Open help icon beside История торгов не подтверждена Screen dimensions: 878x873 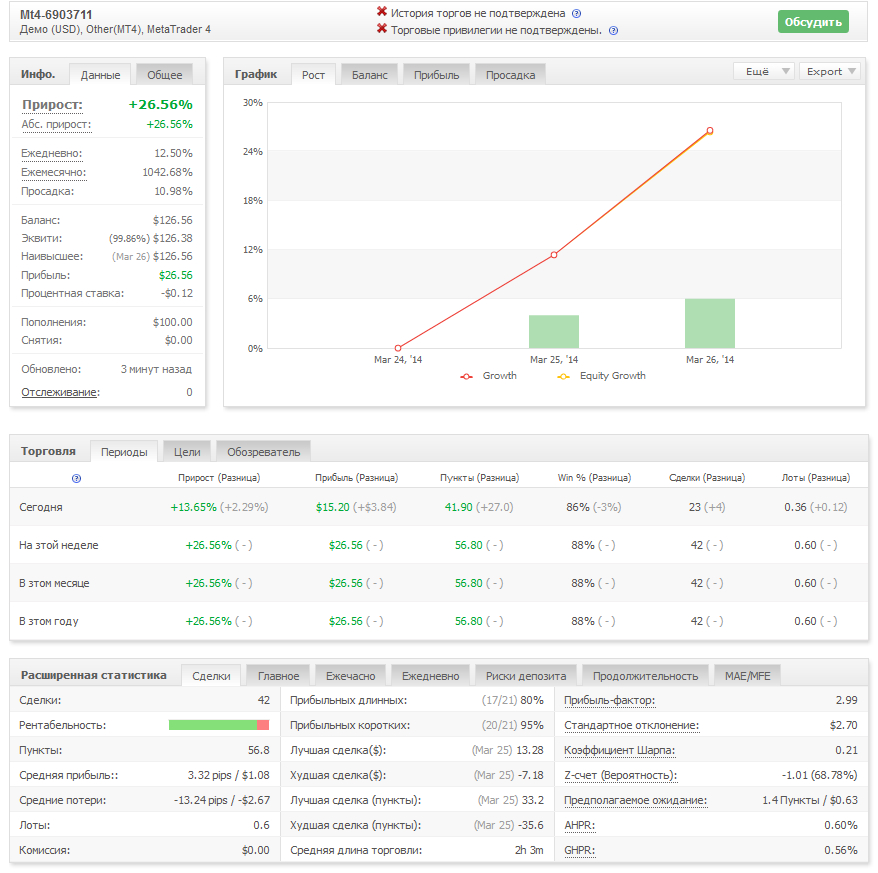pos(576,13)
